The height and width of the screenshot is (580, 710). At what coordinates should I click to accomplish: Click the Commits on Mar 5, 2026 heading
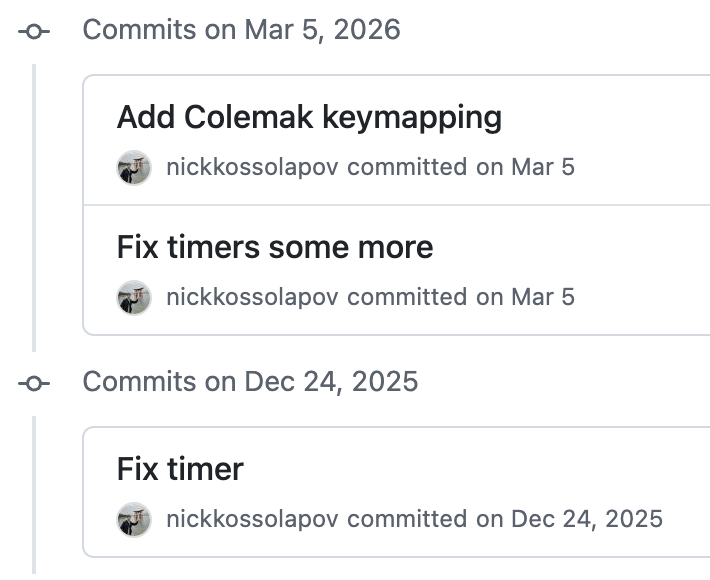coord(241,30)
